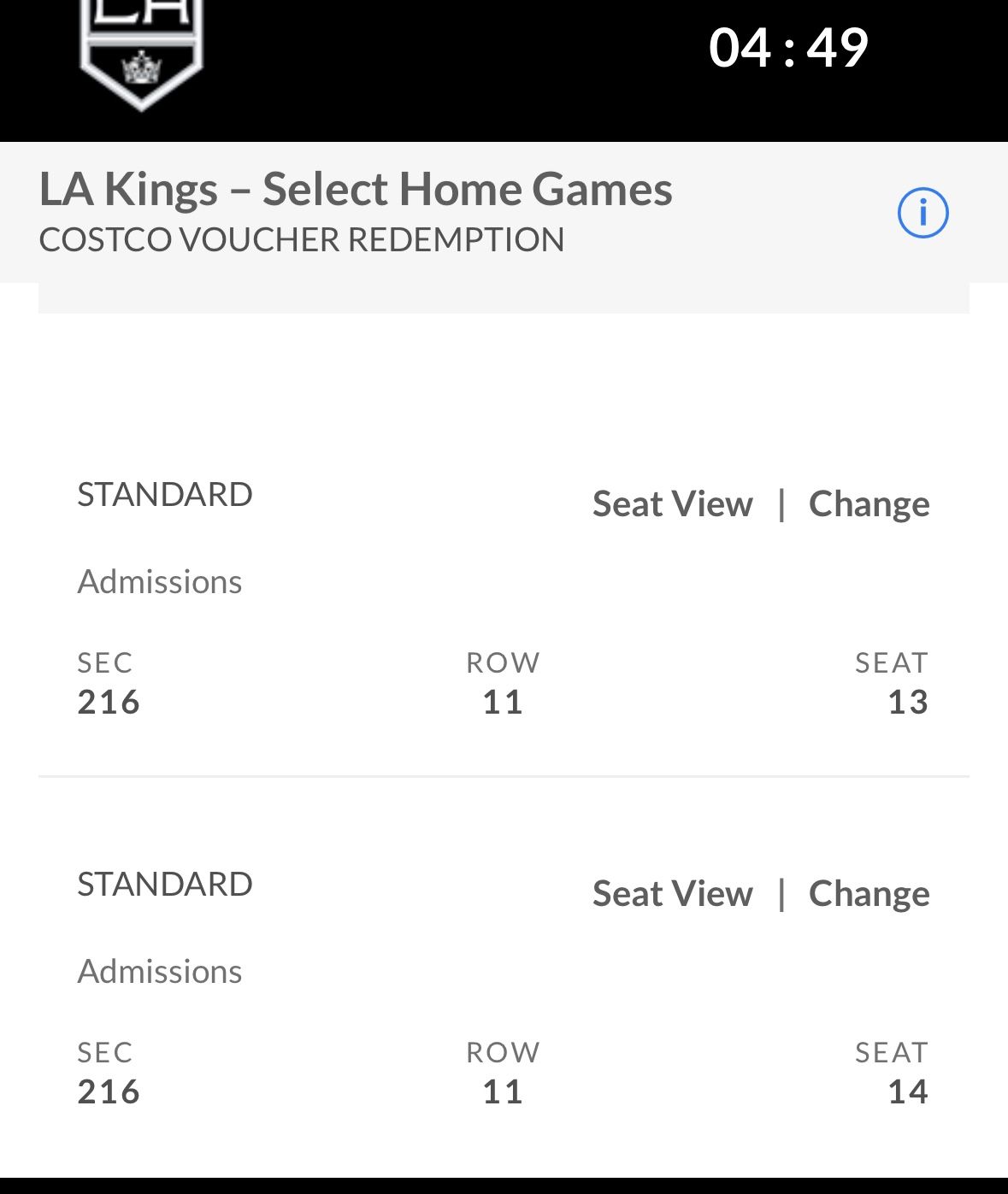The width and height of the screenshot is (1008, 1194).
Task: Open Seat View for seat 14
Action: pos(673,893)
